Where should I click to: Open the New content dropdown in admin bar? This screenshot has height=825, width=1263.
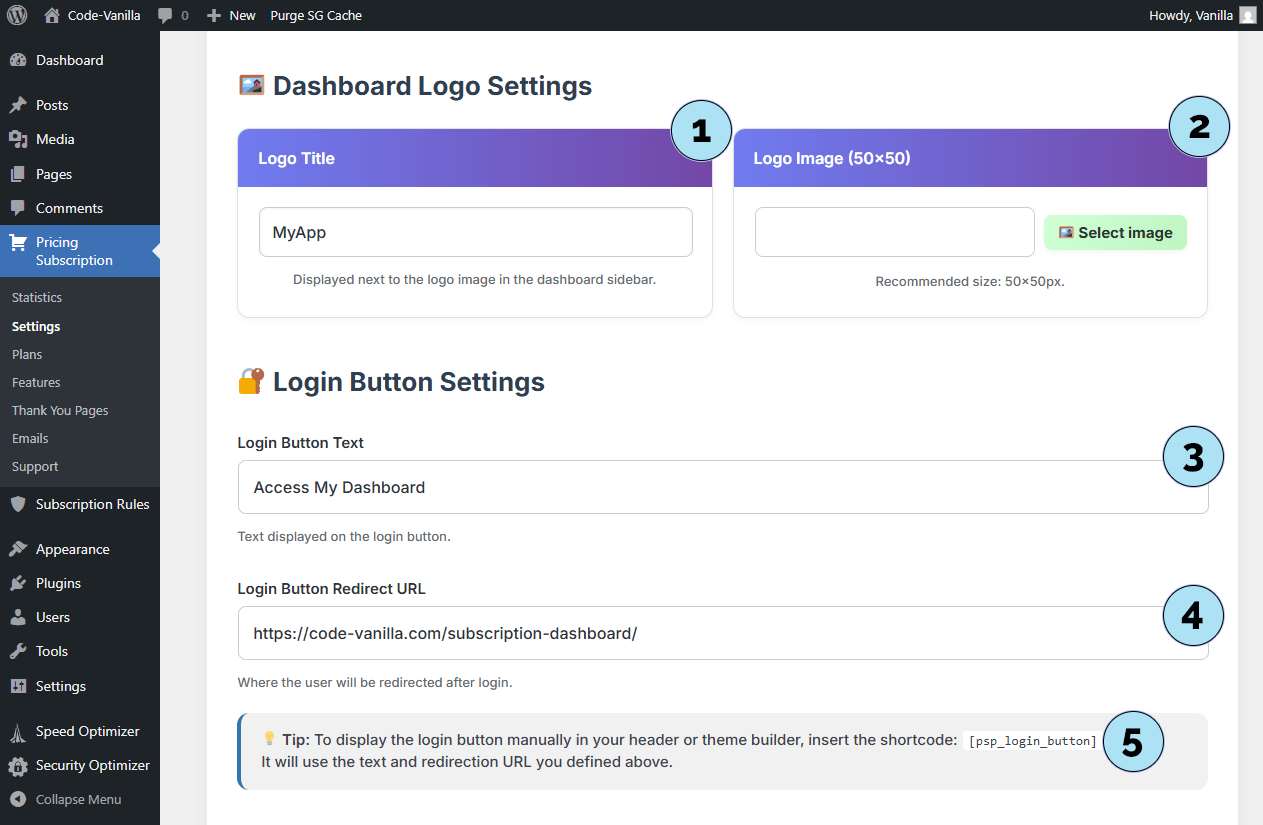pos(231,15)
